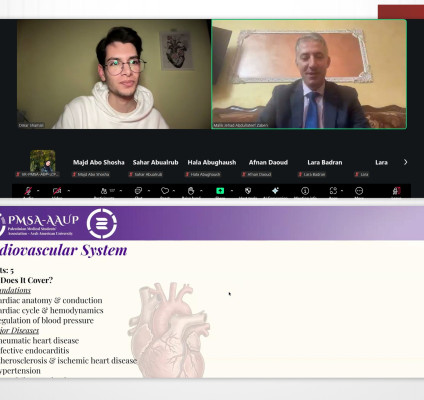424x400 pixels.
Task: Click the React heart icon
Action: point(165,191)
